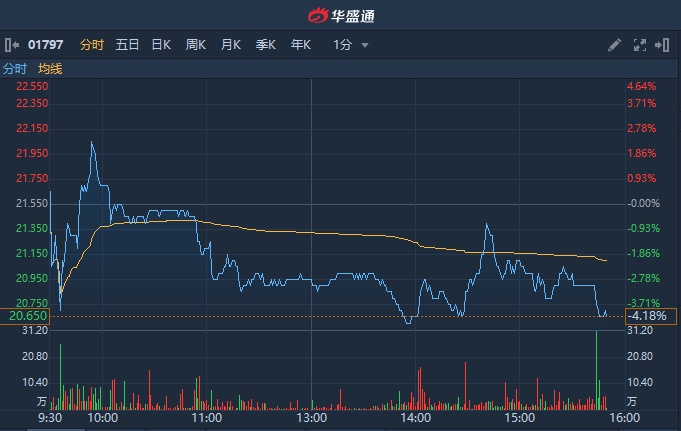Screen dimensions: 681x431
Task: Open the 日K chart tab
Action: [161, 45]
